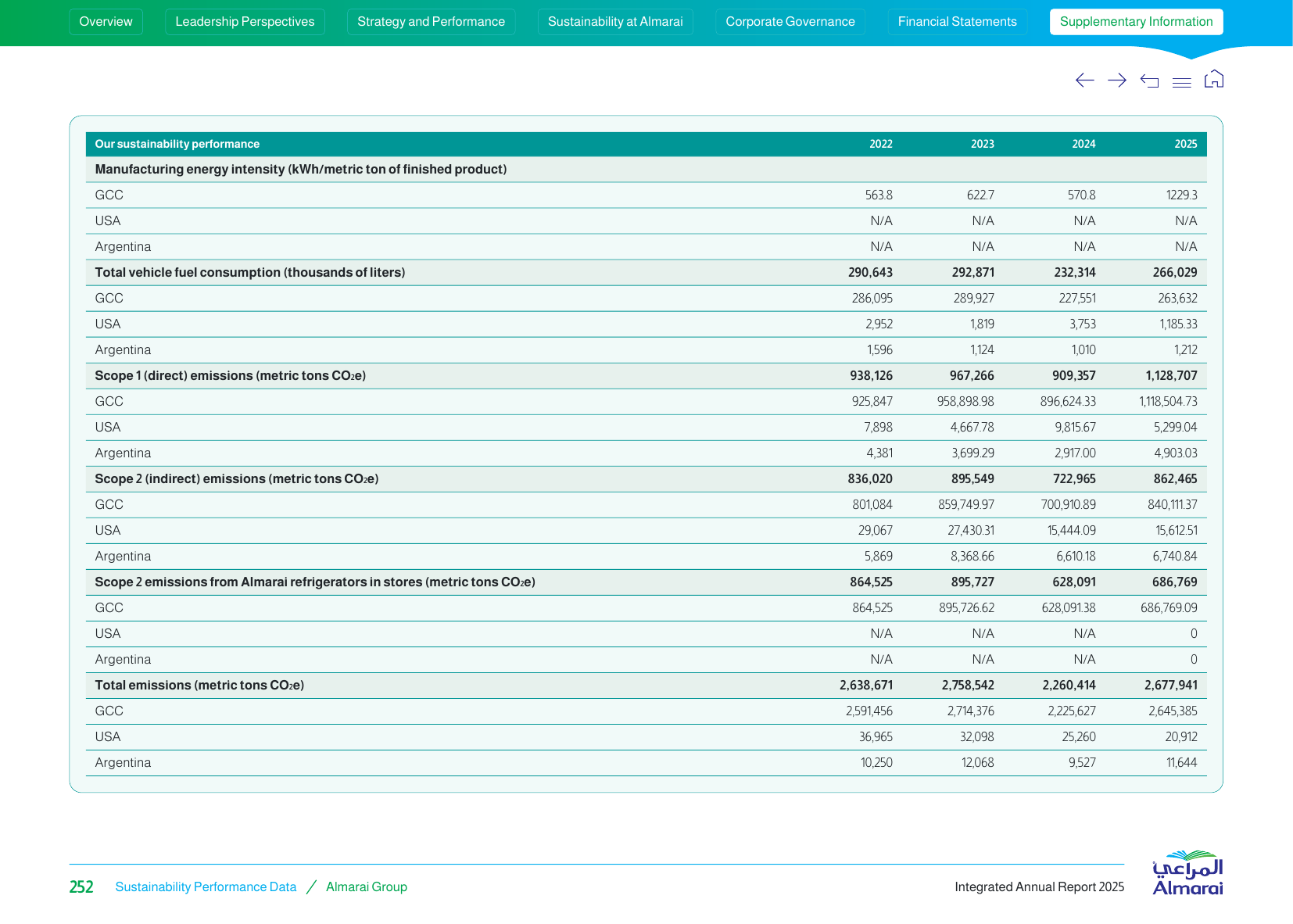Select Manufacturing energy intensity row heading

[x=301, y=169]
